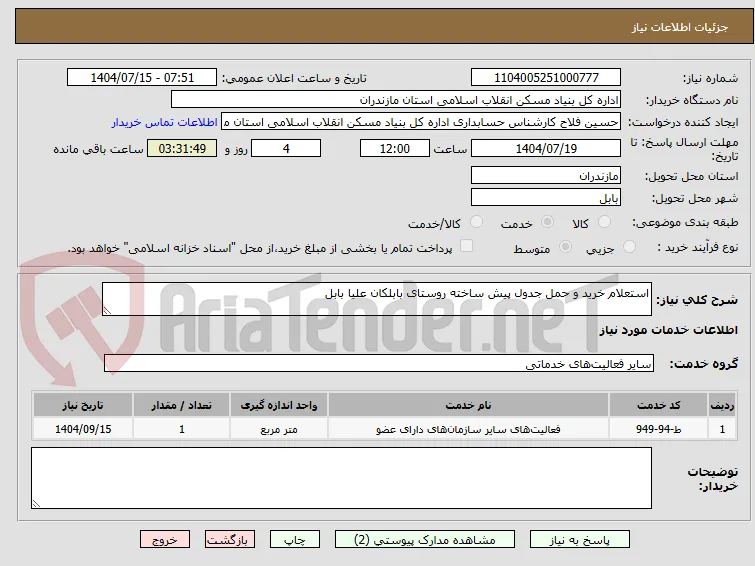
Task: Click the کد خدمت column header
Action: (658, 405)
